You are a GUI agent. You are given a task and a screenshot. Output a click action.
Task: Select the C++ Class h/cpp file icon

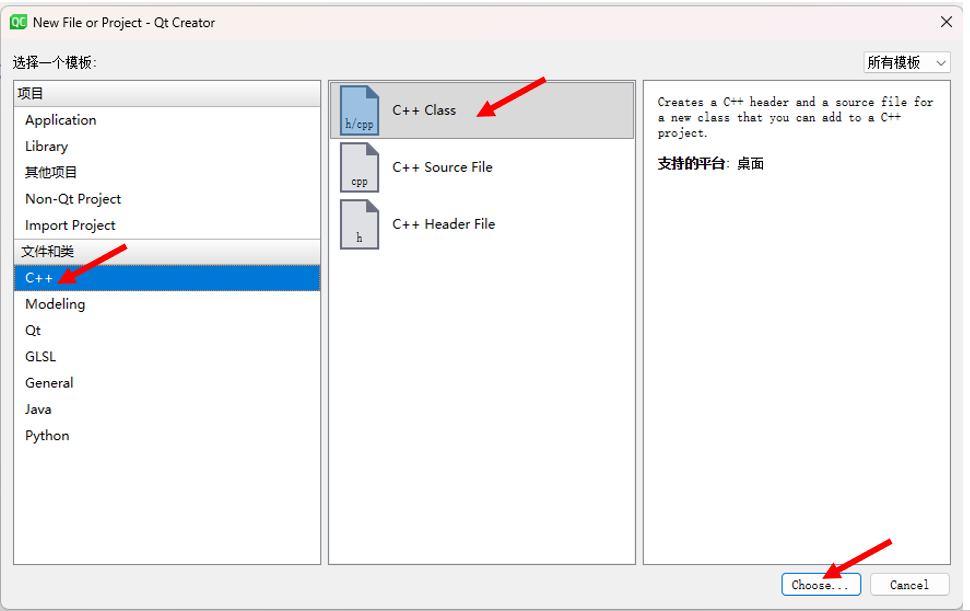pos(359,111)
